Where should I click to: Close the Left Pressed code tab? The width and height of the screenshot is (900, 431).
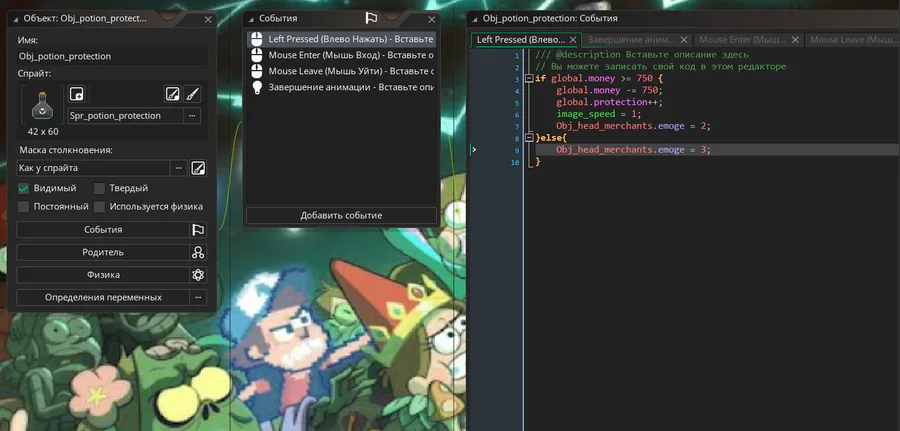point(572,40)
